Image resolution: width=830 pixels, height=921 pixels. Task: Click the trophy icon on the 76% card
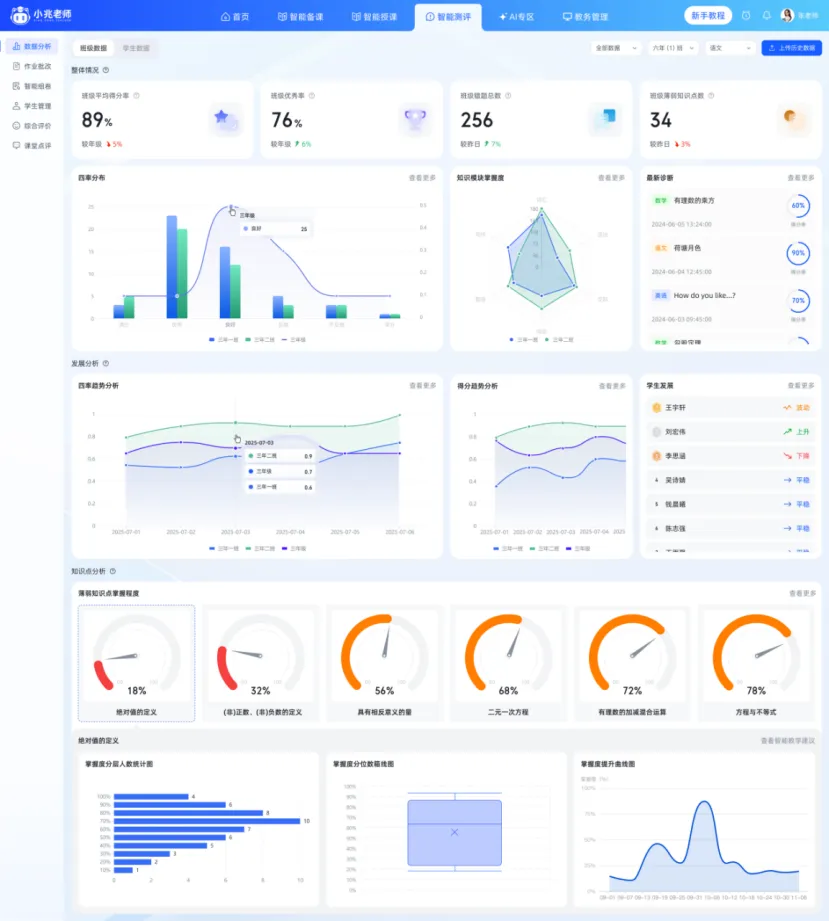pos(415,119)
